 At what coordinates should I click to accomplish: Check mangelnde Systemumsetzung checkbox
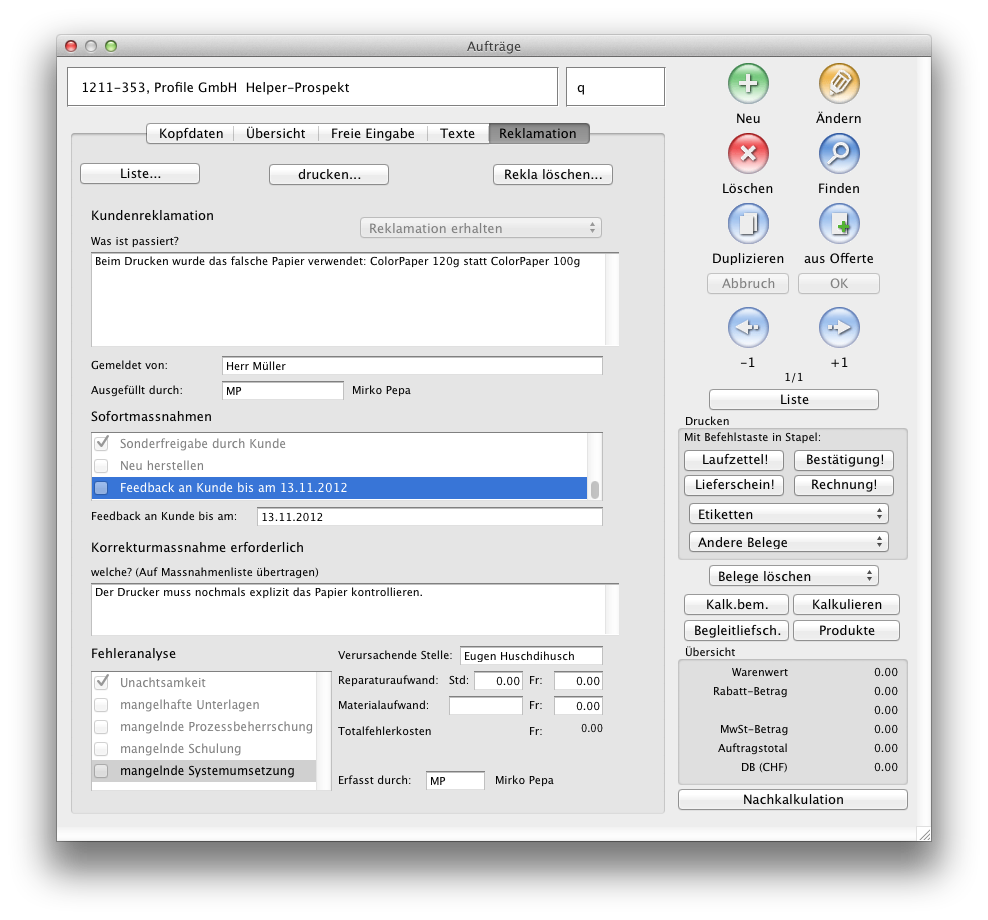pyautogui.click(x=101, y=771)
